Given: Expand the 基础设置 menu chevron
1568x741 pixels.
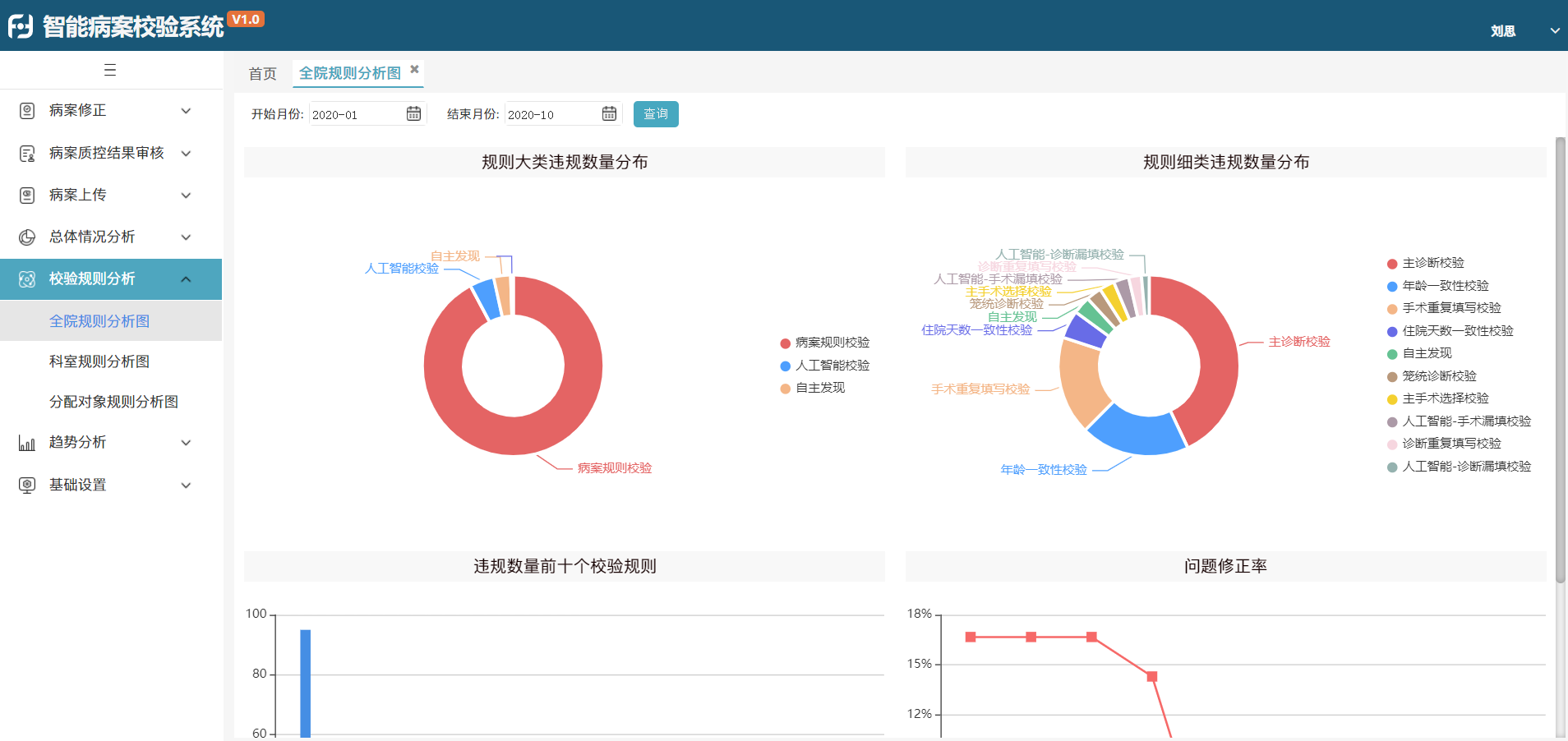Looking at the screenshot, I should (x=187, y=486).
